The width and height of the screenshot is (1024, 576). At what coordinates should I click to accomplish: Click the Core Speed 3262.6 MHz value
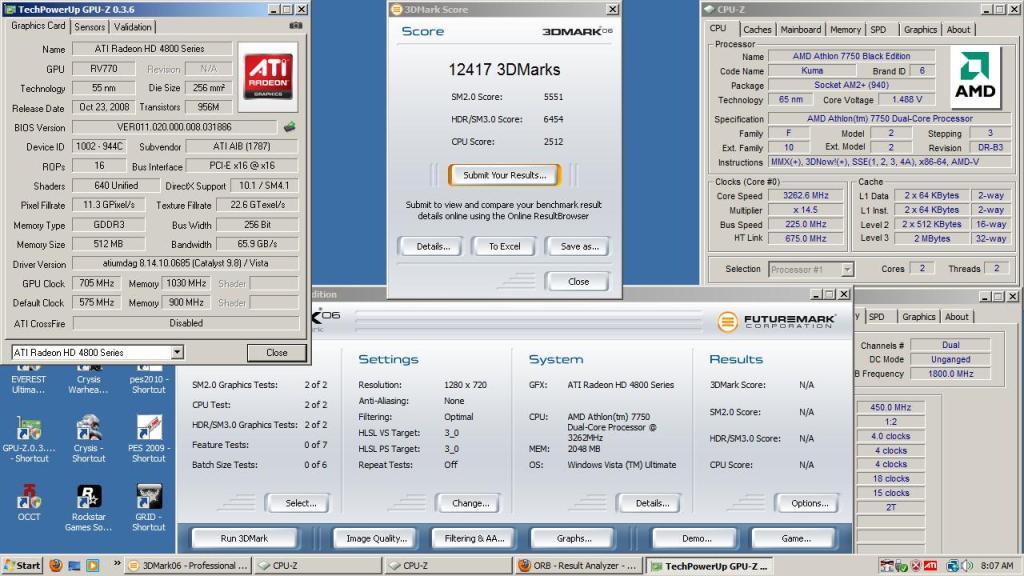click(x=805, y=195)
